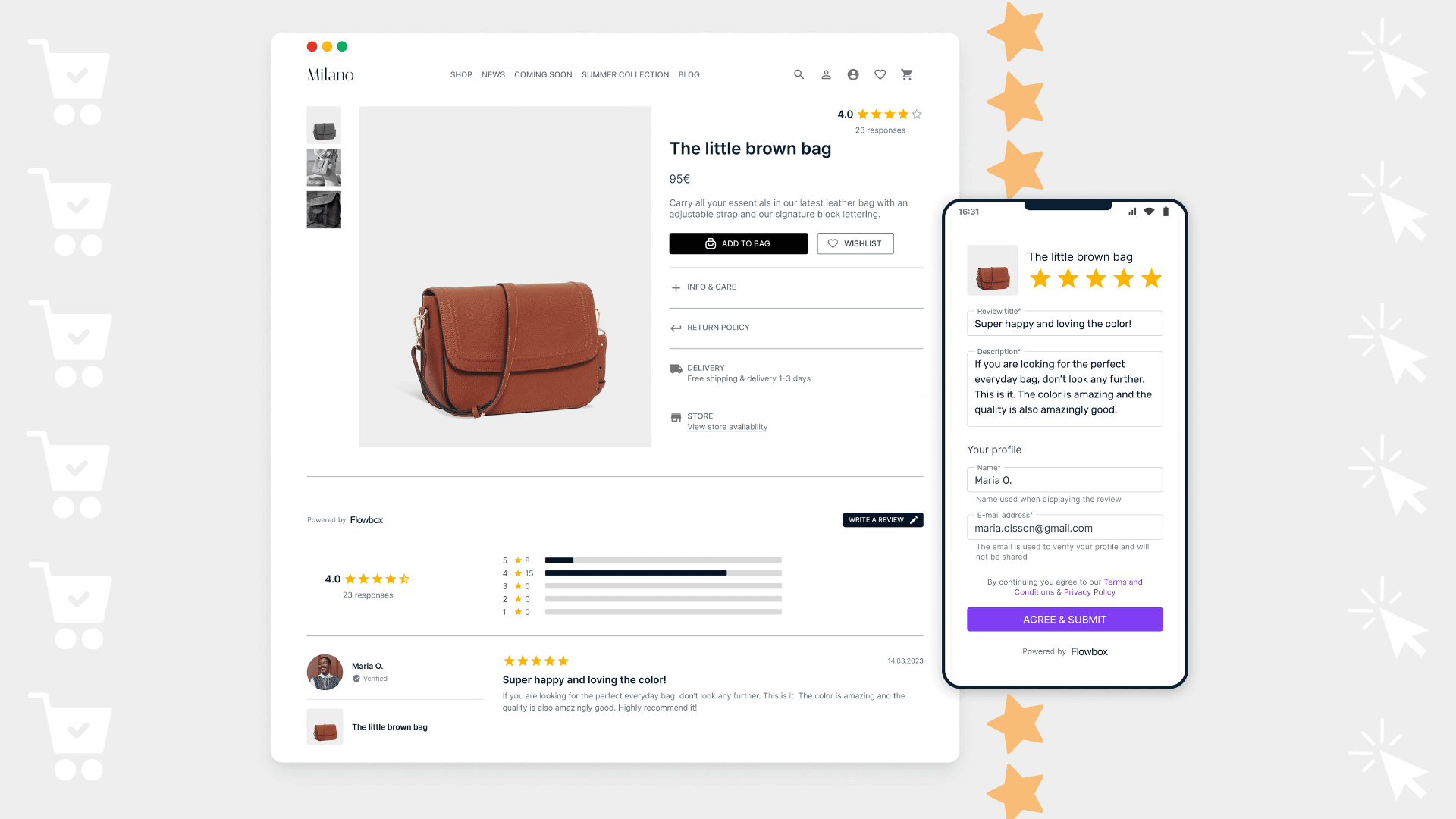Click the return policy arrow icon
The width and height of the screenshot is (1456, 819).
tap(676, 327)
